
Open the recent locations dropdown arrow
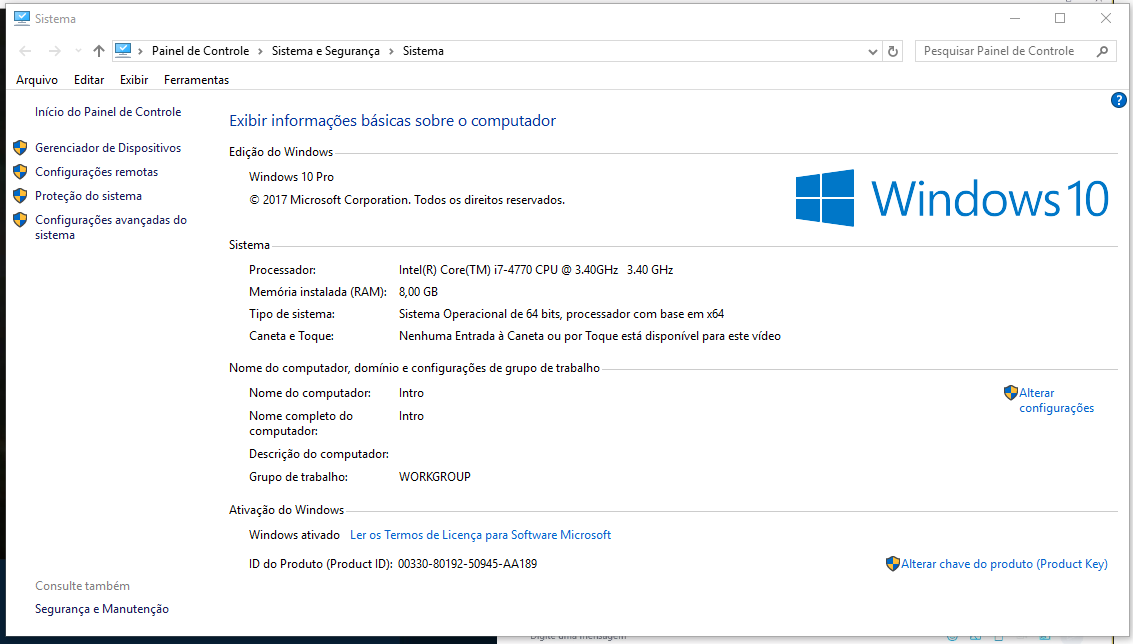(78, 51)
